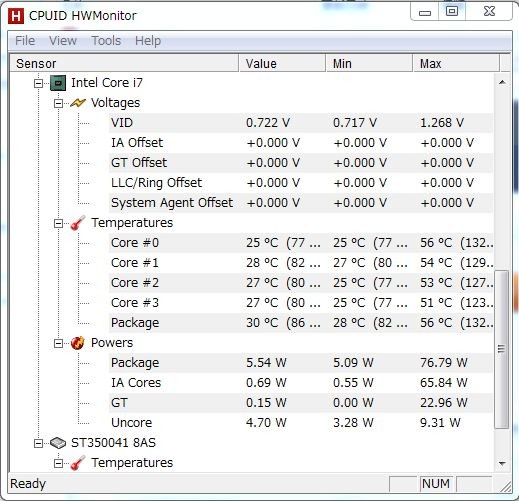Collapse the Powers group
Viewport: 519px width, 501px height.
[x=58, y=343]
